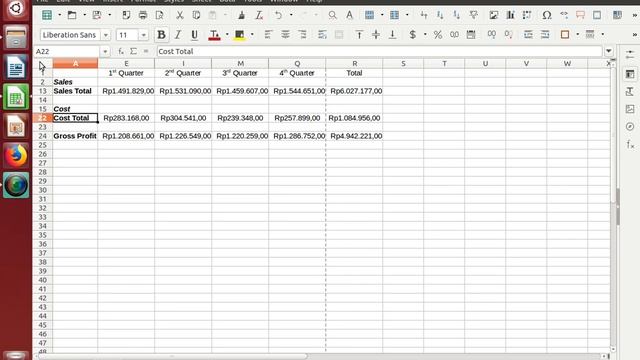This screenshot has width=640, height=360.
Task: Toggle Italic formatting
Action: point(178,35)
